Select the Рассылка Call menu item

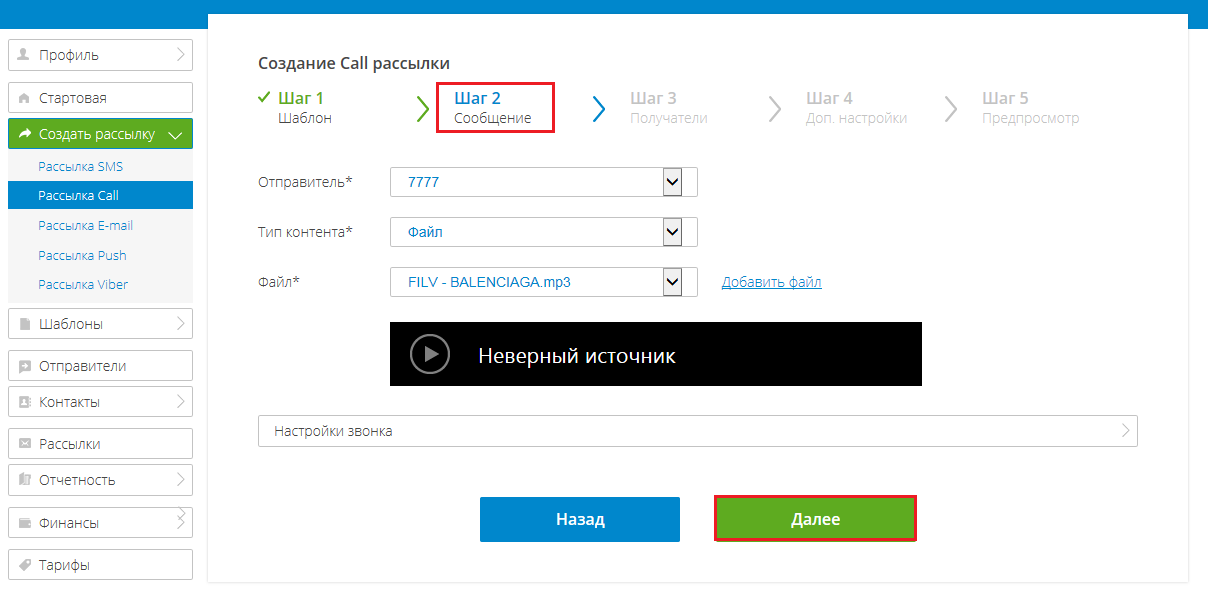[100, 196]
